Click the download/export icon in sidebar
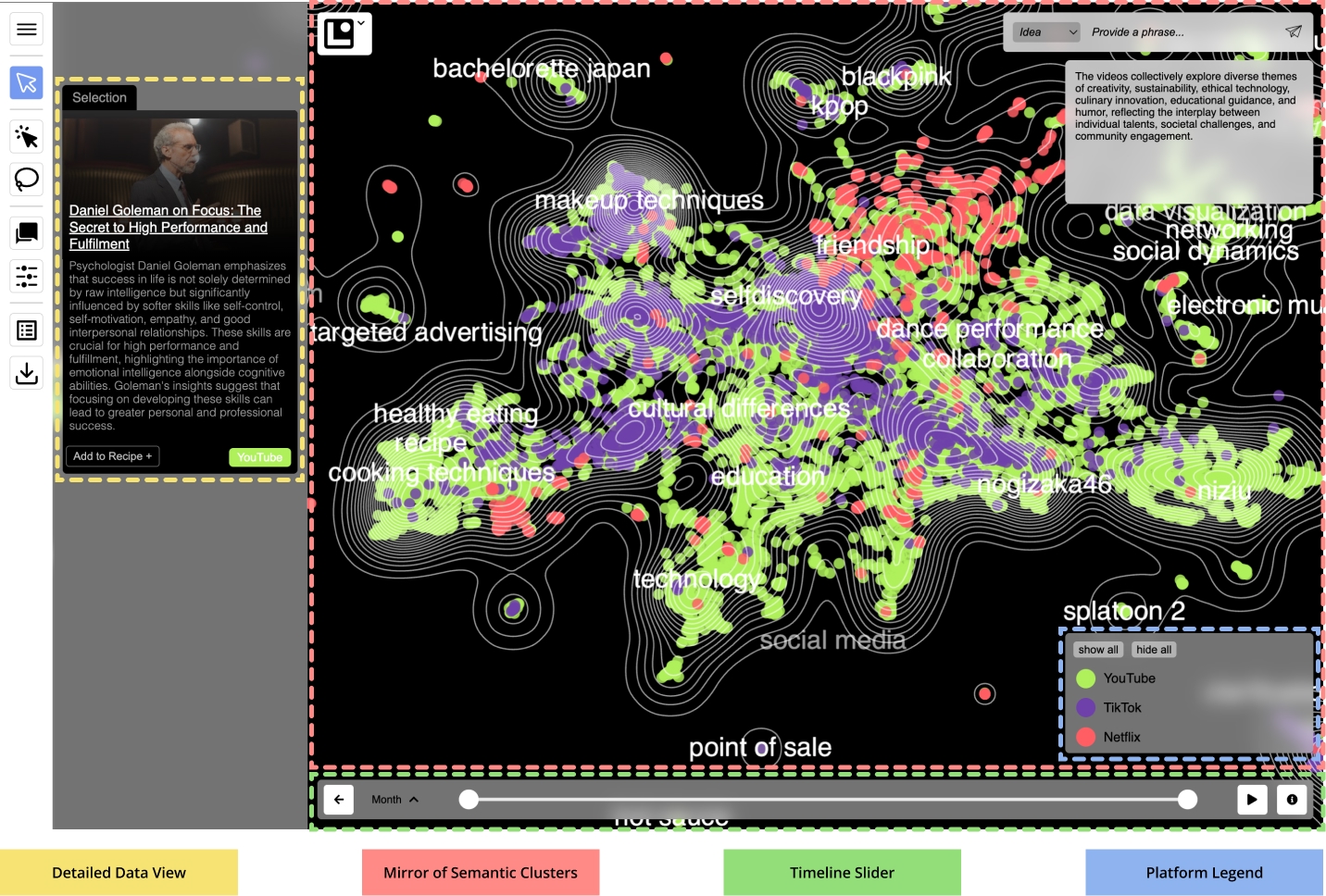Image resolution: width=1326 pixels, height=896 pixels. pos(26,373)
